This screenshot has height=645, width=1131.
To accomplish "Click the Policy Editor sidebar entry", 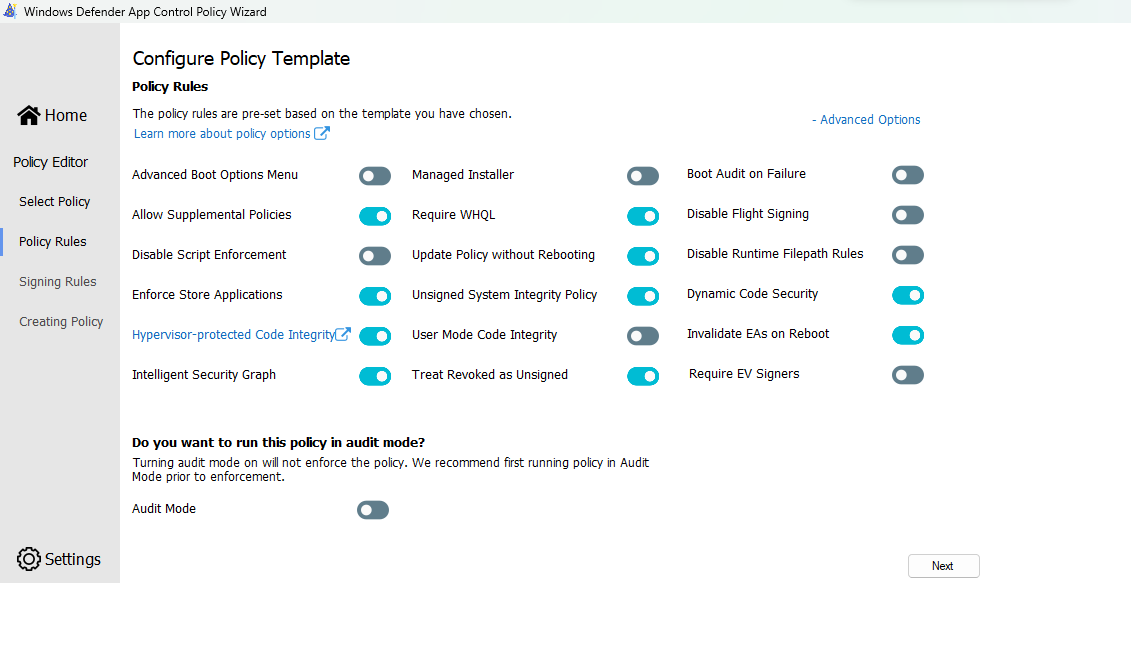I will pyautogui.click(x=50, y=161).
